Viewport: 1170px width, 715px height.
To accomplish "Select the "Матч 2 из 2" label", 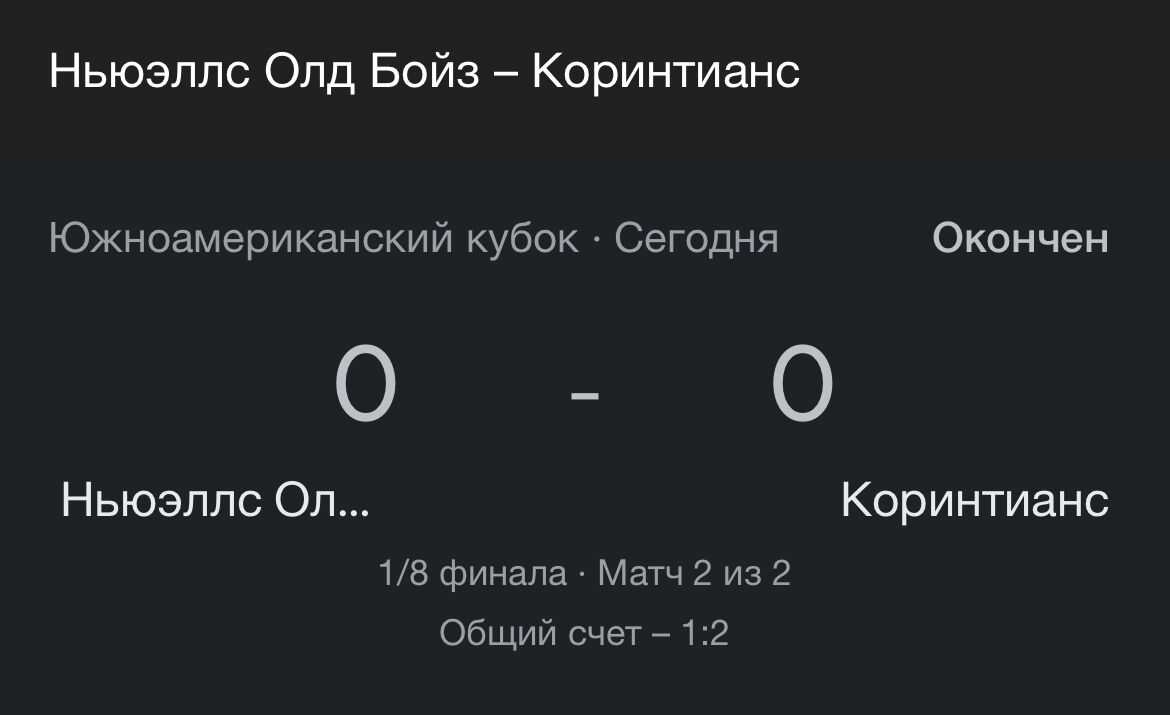I will [694, 574].
